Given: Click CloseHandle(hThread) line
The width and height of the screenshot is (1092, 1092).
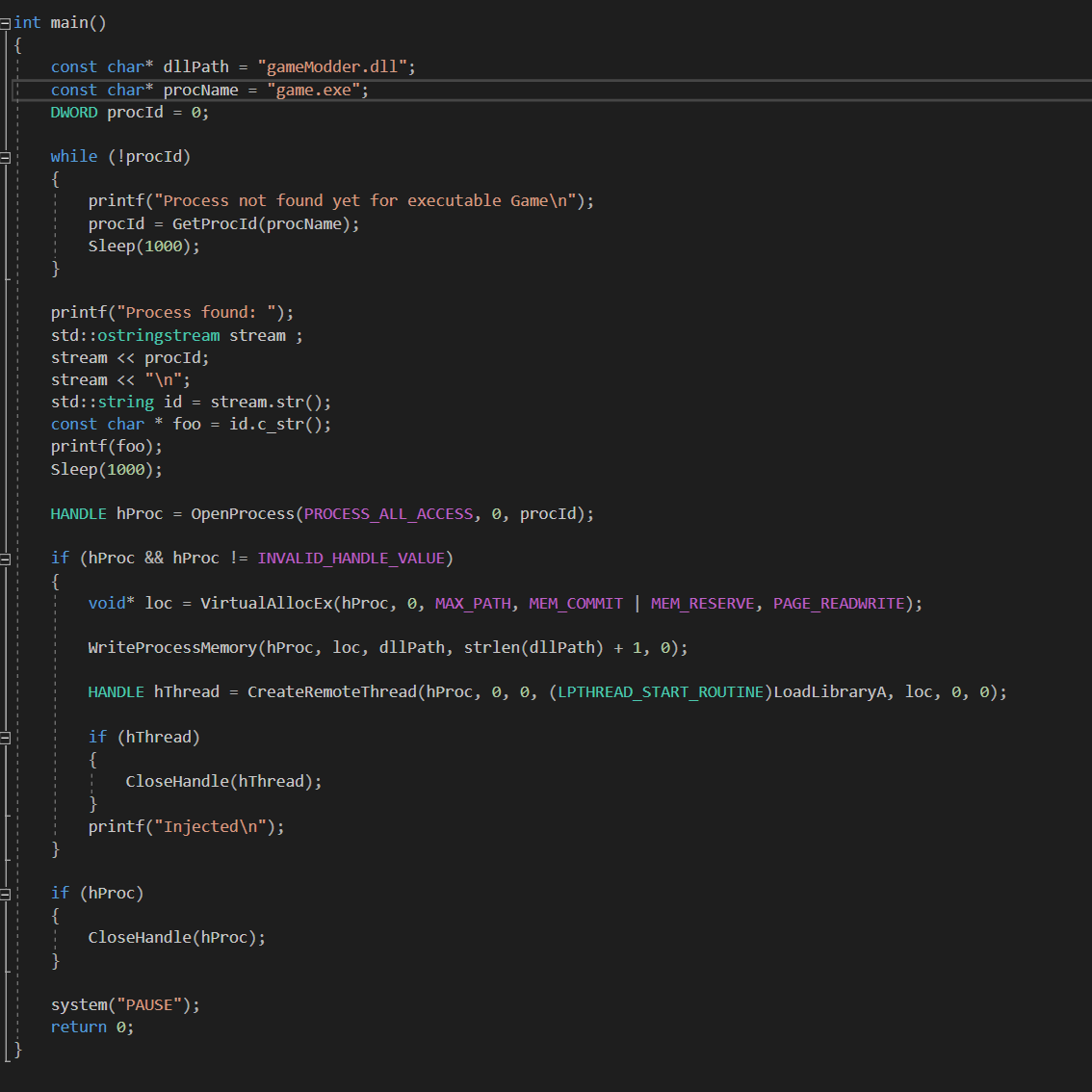Looking at the screenshot, I should tap(223, 781).
